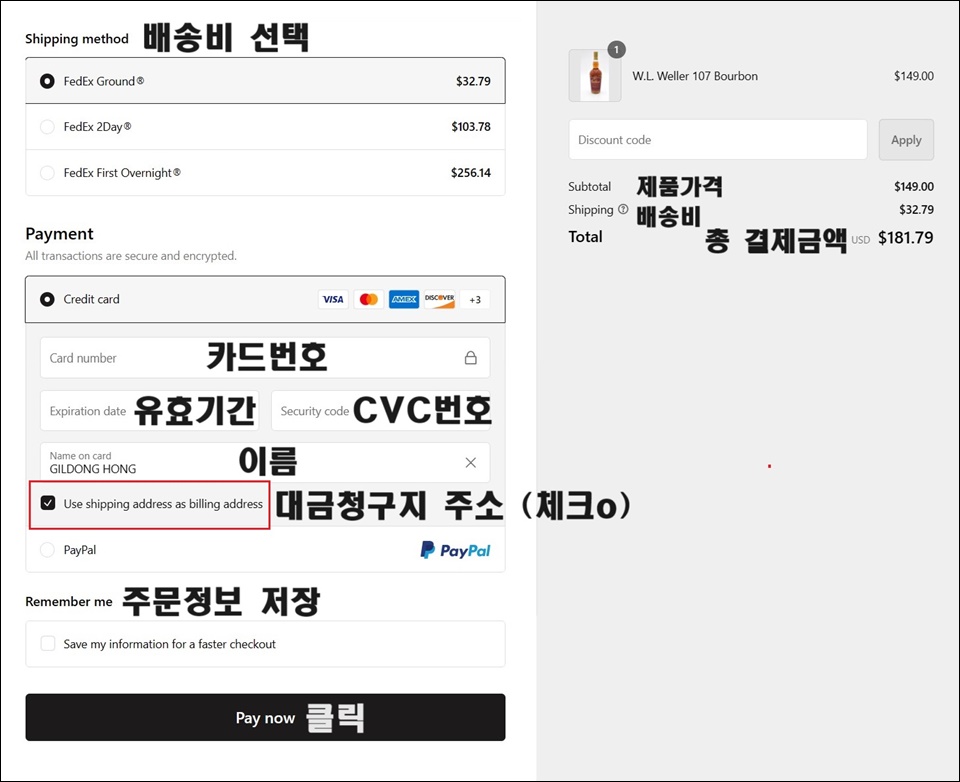Click the All transactions are secure text
Image resolution: width=960 pixels, height=782 pixels.
click(x=130, y=255)
